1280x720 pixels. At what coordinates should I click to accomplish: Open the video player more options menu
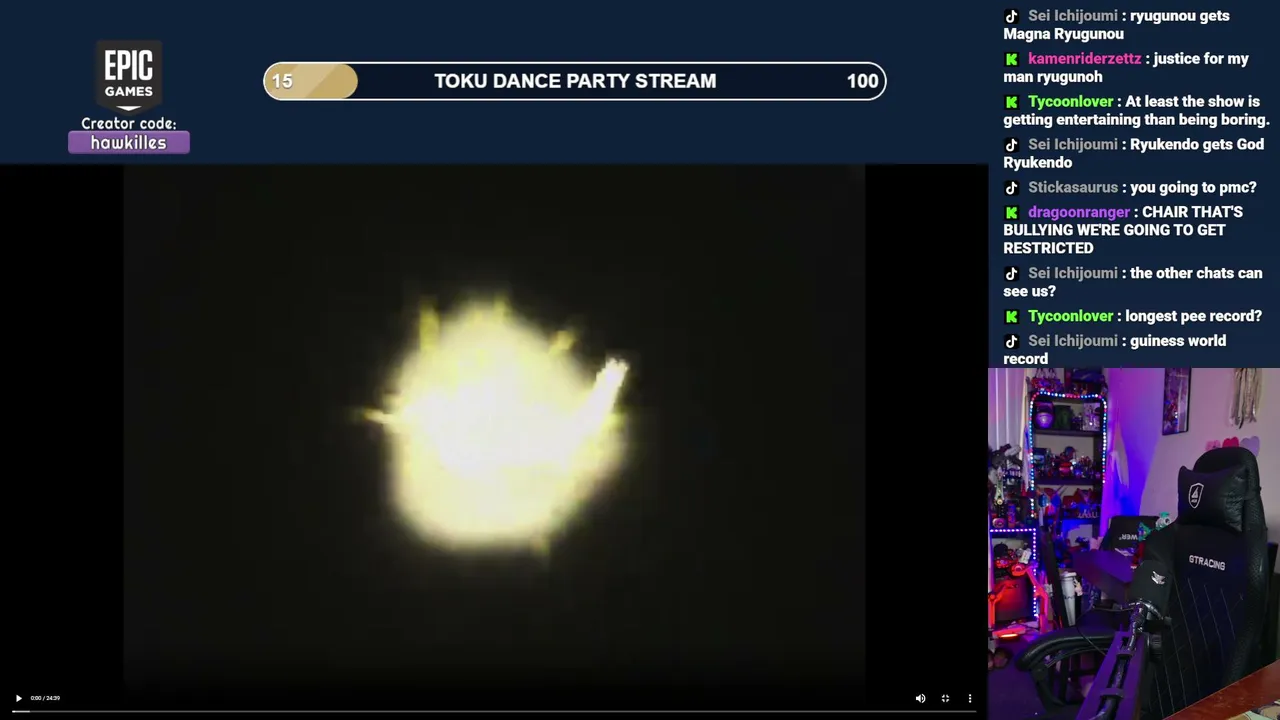pyautogui.click(x=969, y=698)
